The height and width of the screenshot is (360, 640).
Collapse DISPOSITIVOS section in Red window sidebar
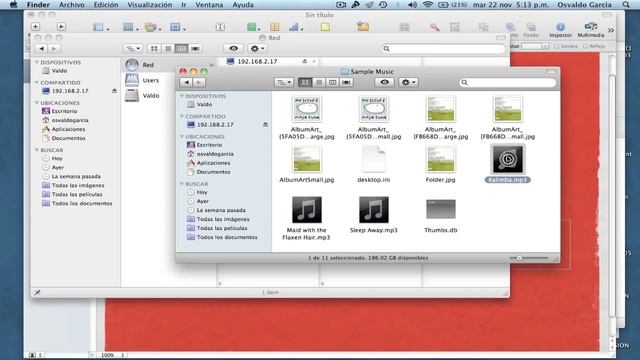click(x=37, y=62)
